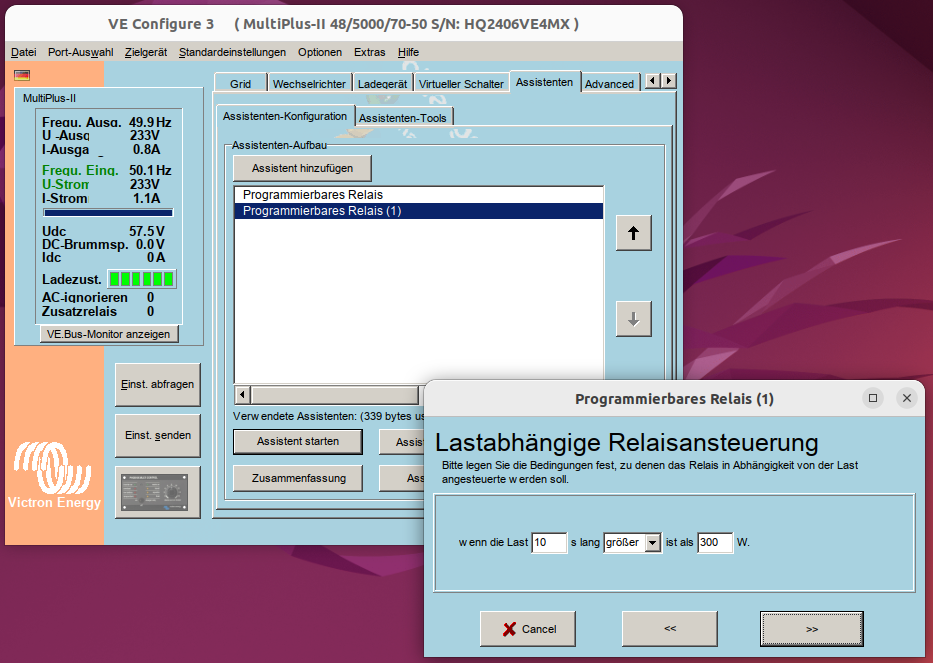
Task: Select Programmierbares Relais (1) list entry
Action: tap(419, 211)
